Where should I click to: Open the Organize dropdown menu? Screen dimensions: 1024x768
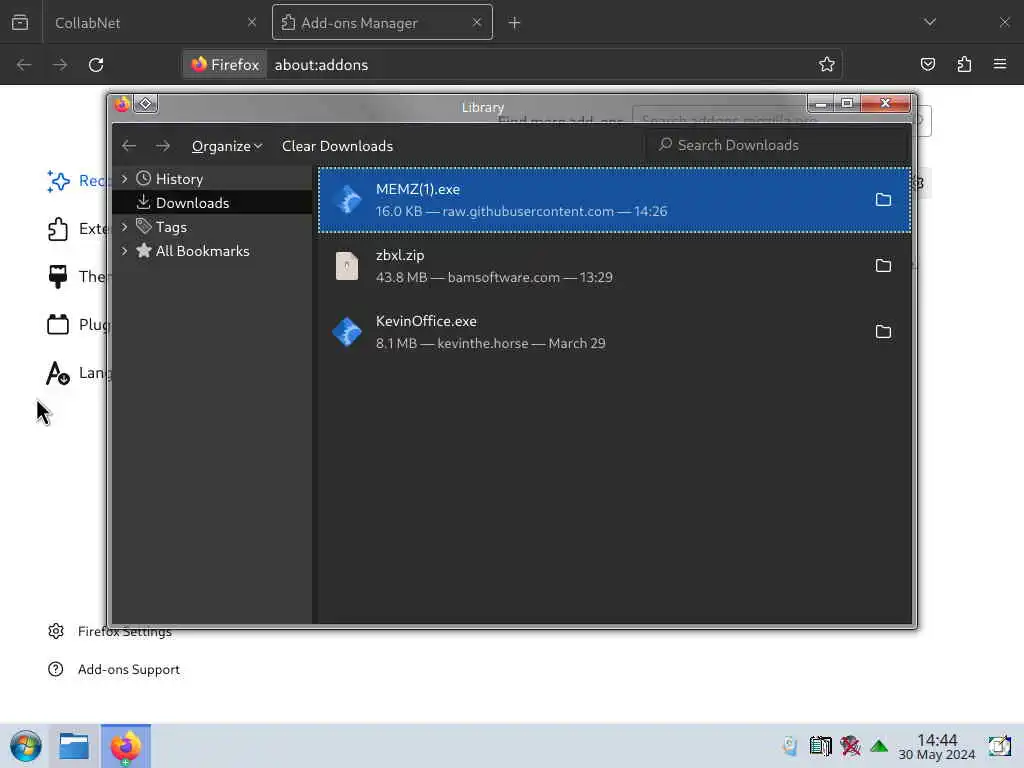[x=227, y=146]
